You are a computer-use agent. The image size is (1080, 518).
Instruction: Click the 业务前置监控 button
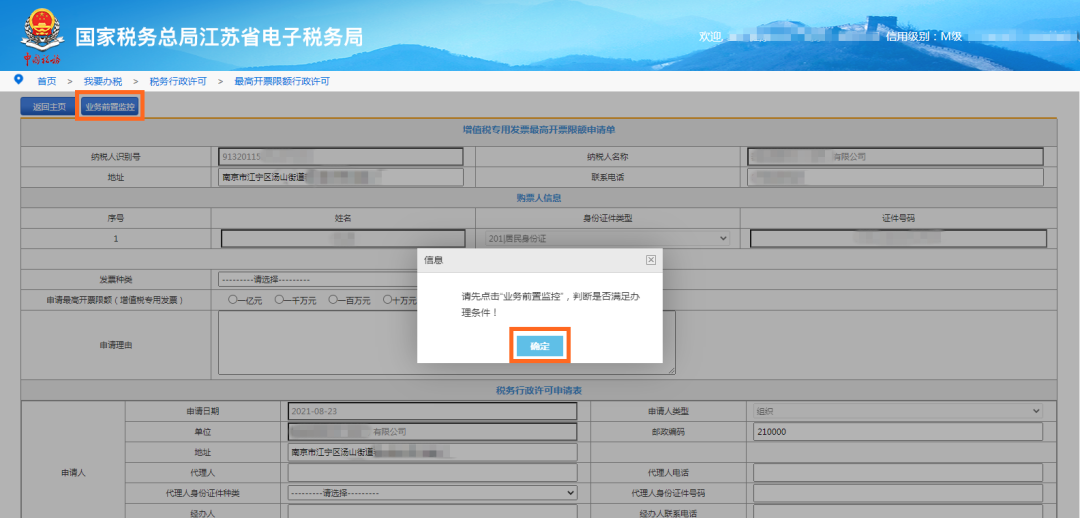coord(110,107)
